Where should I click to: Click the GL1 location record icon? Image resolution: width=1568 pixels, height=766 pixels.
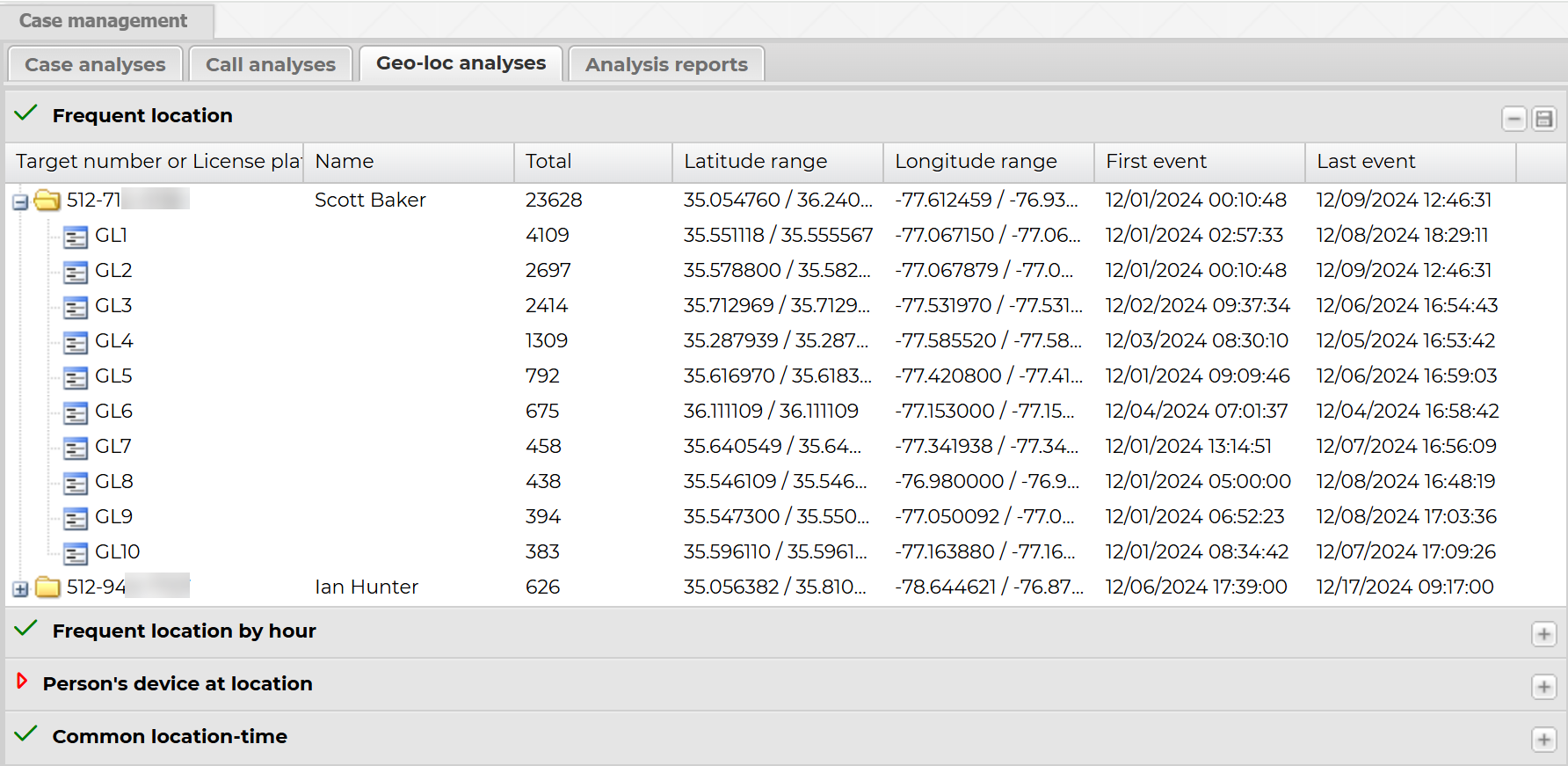[x=76, y=237]
